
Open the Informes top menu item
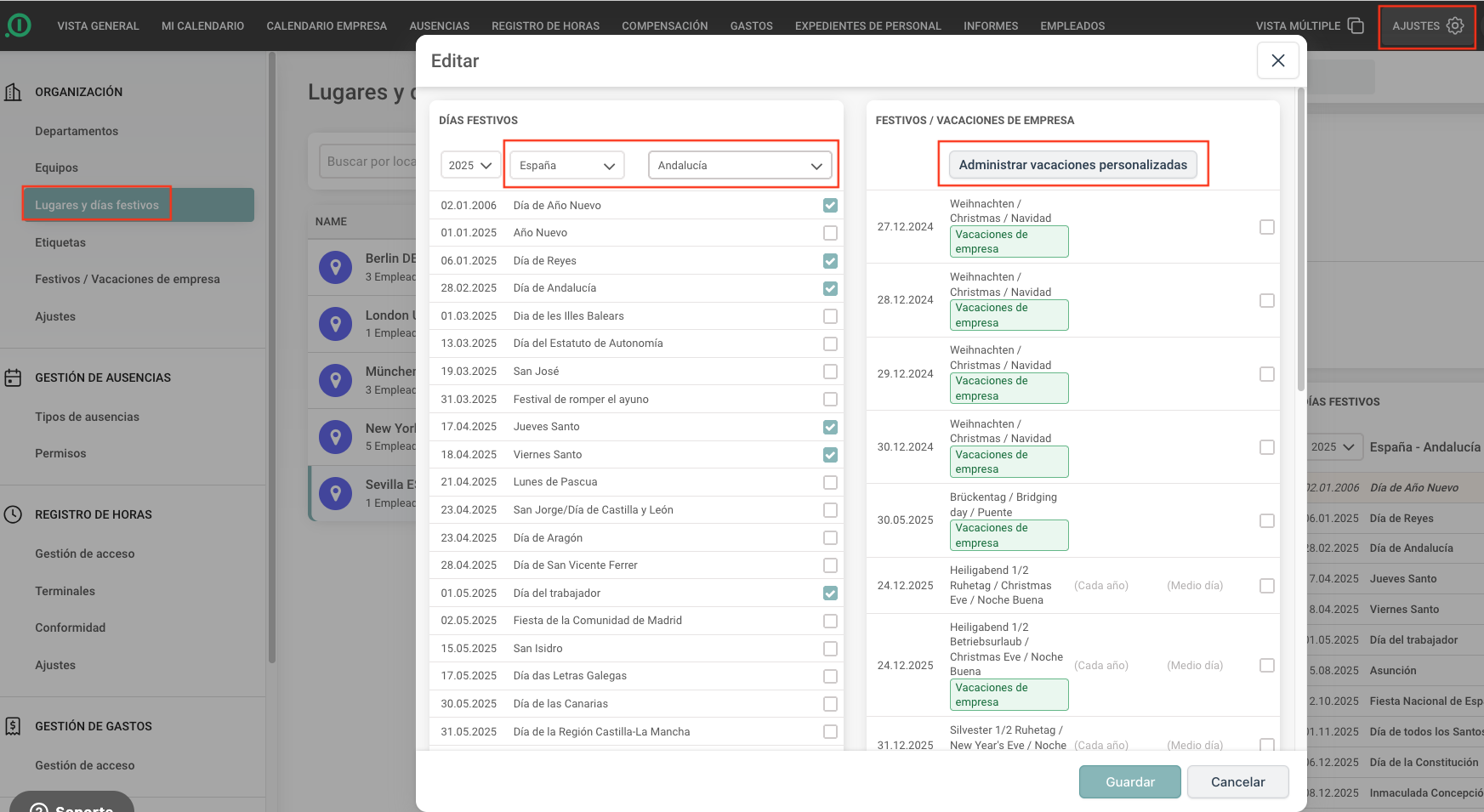point(990,26)
